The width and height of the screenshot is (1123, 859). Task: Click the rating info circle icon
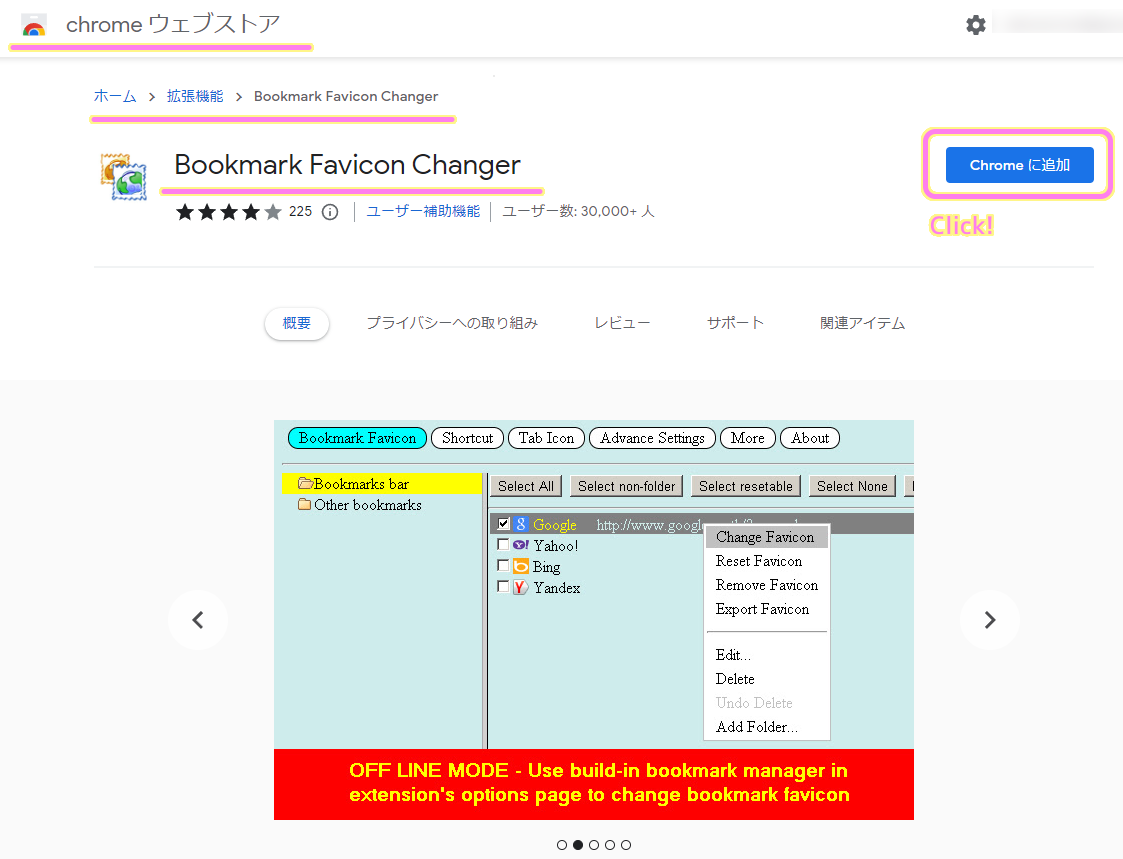pos(330,212)
